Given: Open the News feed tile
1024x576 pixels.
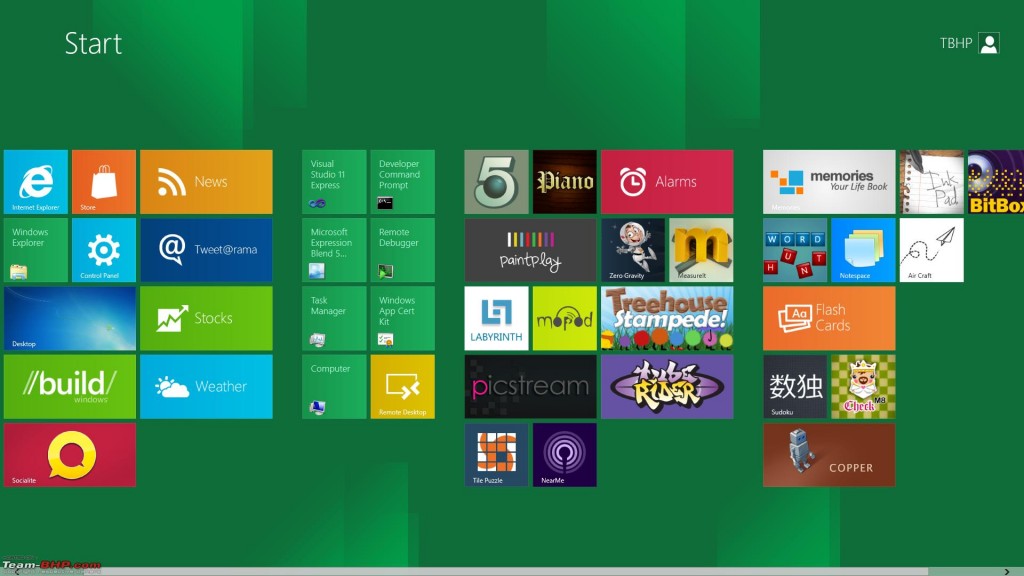Looking at the screenshot, I should point(206,182).
